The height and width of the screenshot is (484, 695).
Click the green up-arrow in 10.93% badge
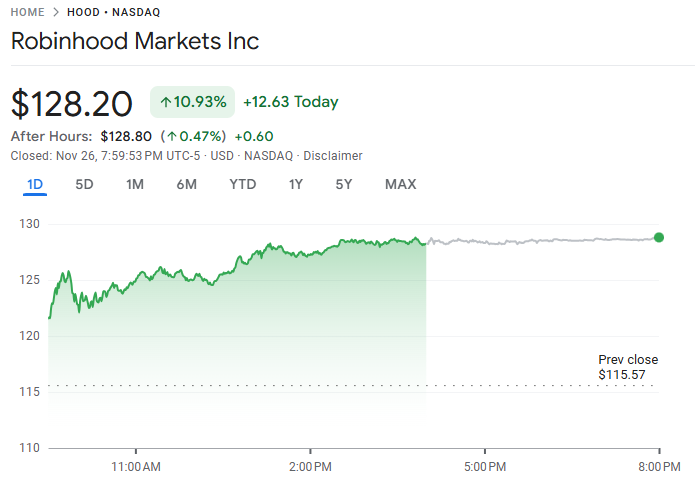click(x=165, y=102)
